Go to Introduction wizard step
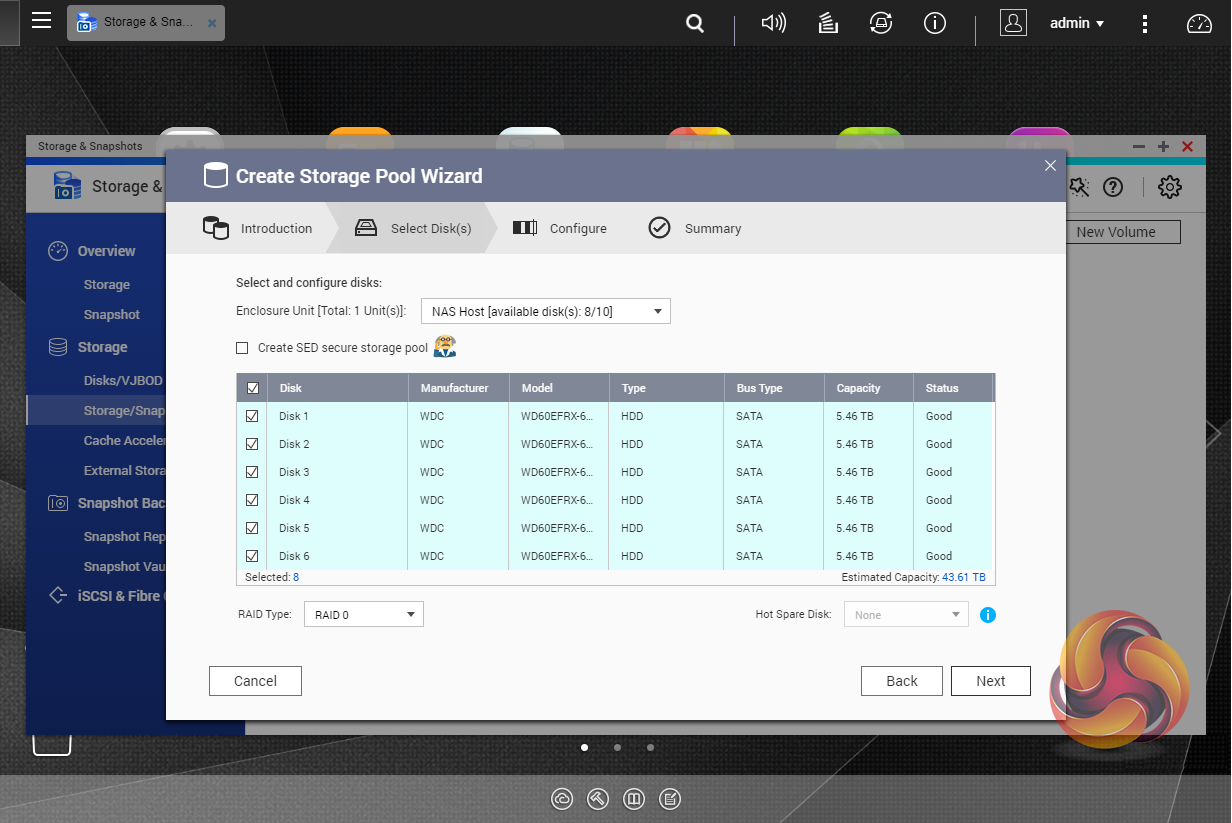Image resolution: width=1232 pixels, height=823 pixels. pos(258,228)
